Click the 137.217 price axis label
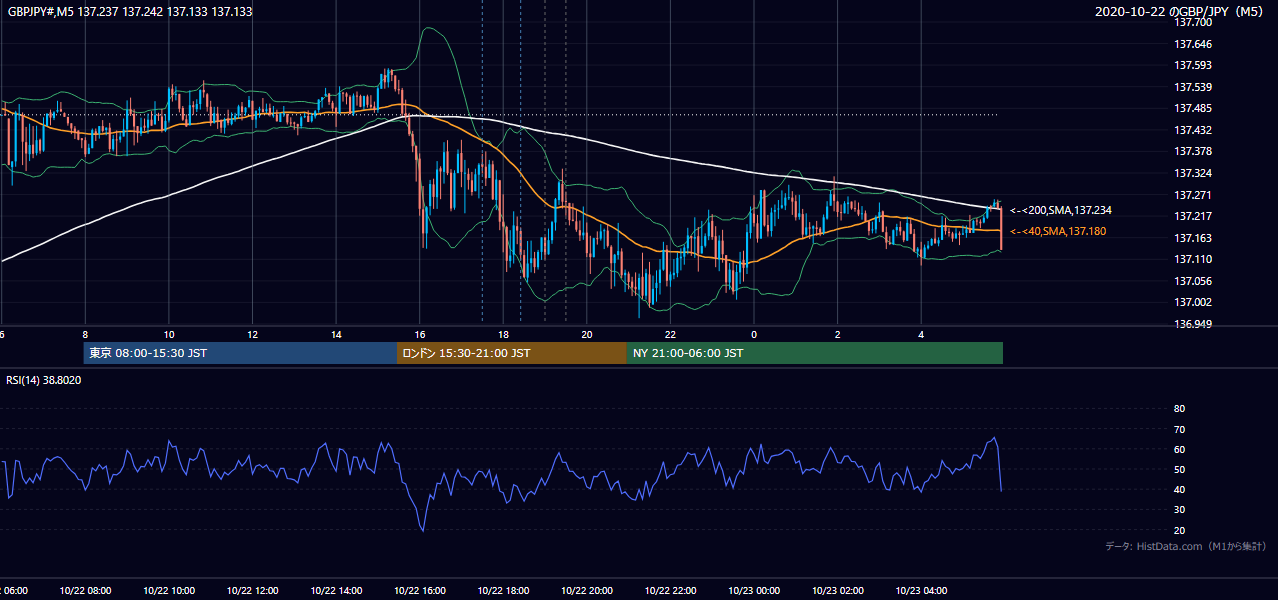This screenshot has width=1278, height=600. 1194,216
